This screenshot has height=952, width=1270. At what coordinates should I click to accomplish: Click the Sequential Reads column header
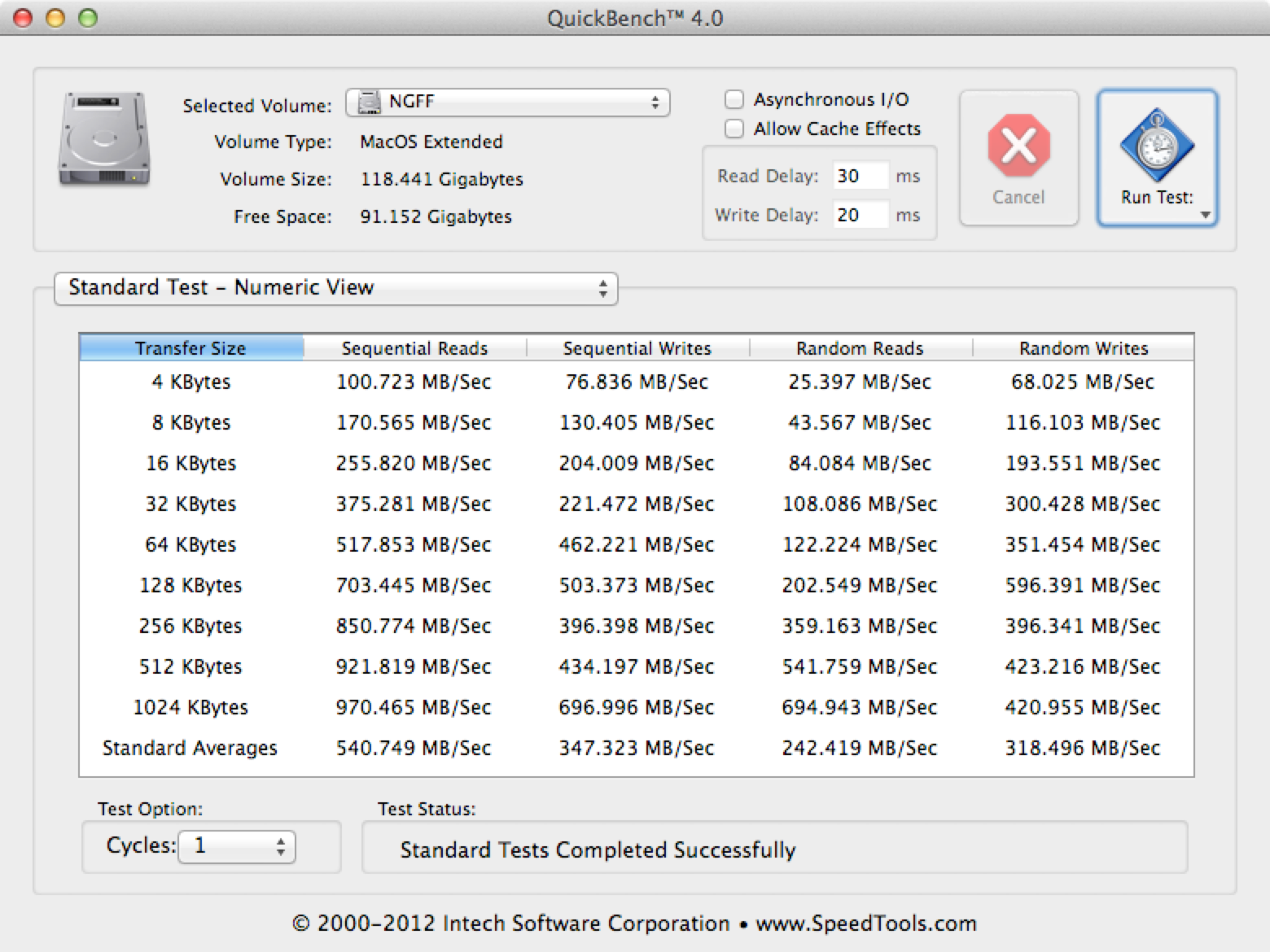point(414,348)
